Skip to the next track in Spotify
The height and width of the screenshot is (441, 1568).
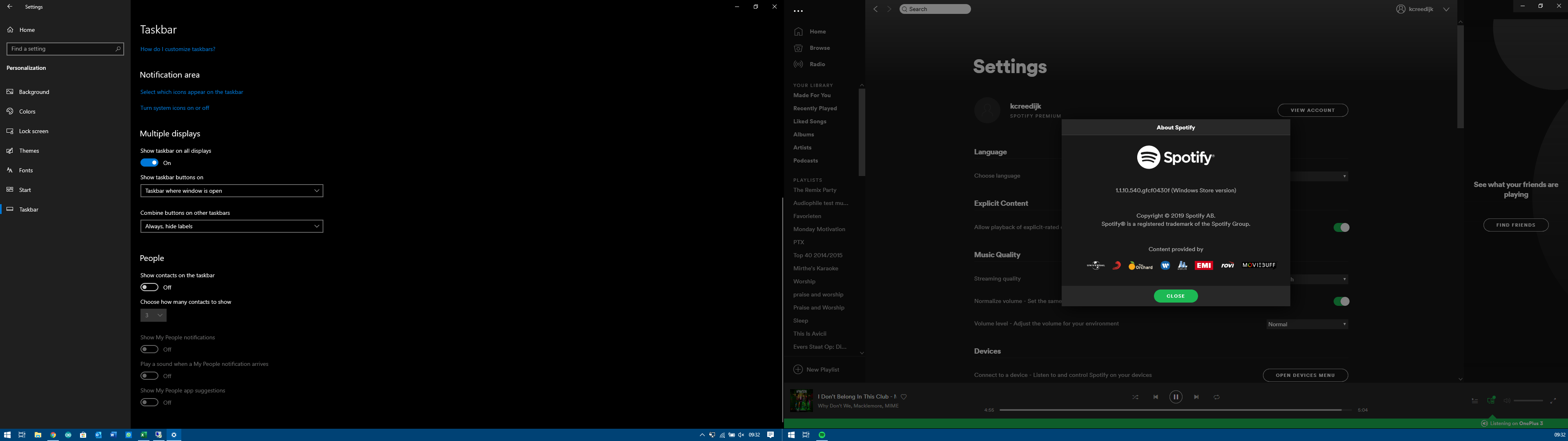(x=1197, y=397)
